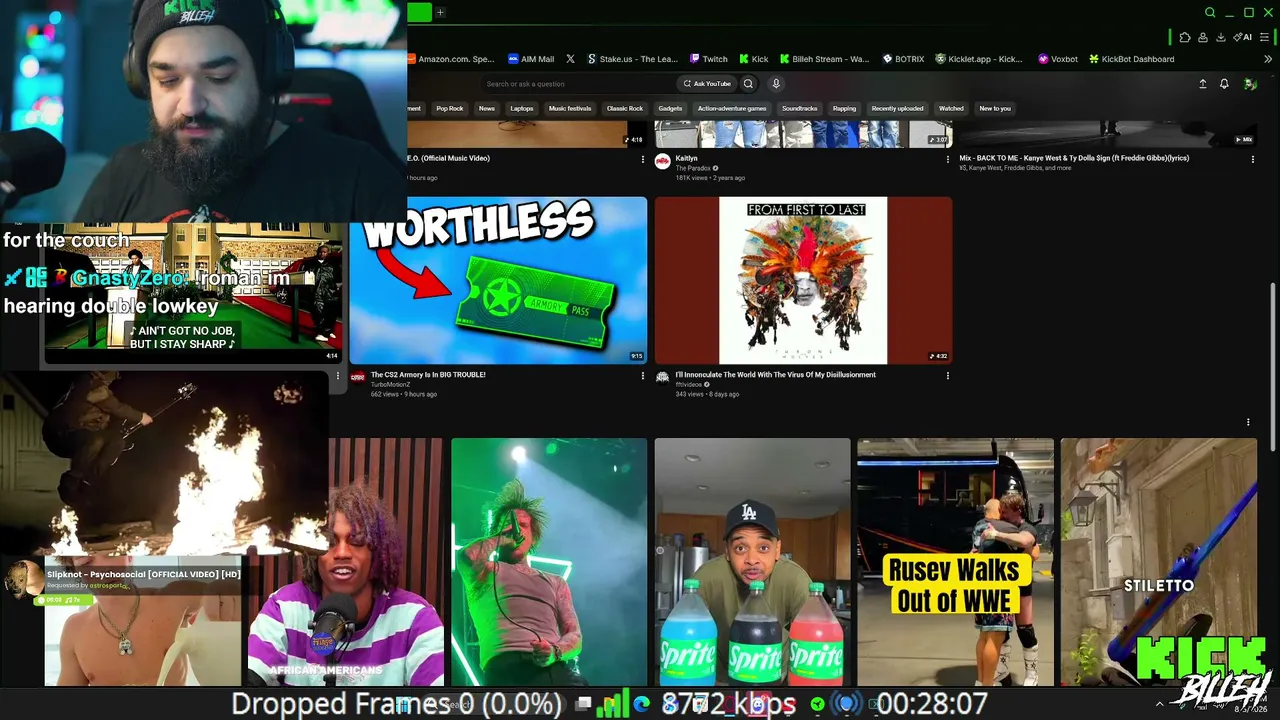Select the Rapping filter chip
1280x720 pixels.
tap(845, 108)
